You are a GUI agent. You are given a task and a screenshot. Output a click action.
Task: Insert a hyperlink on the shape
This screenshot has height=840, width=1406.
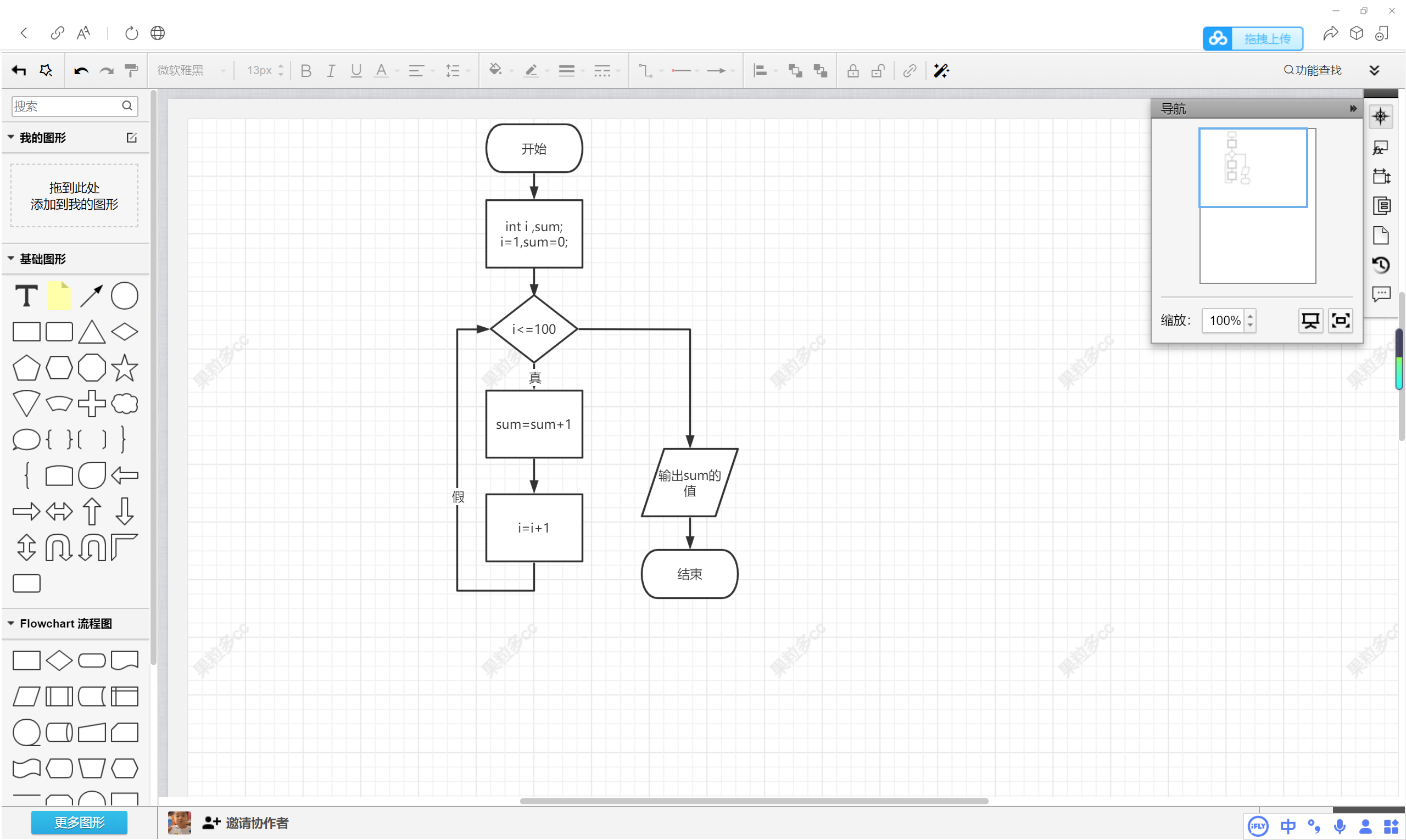(910, 70)
